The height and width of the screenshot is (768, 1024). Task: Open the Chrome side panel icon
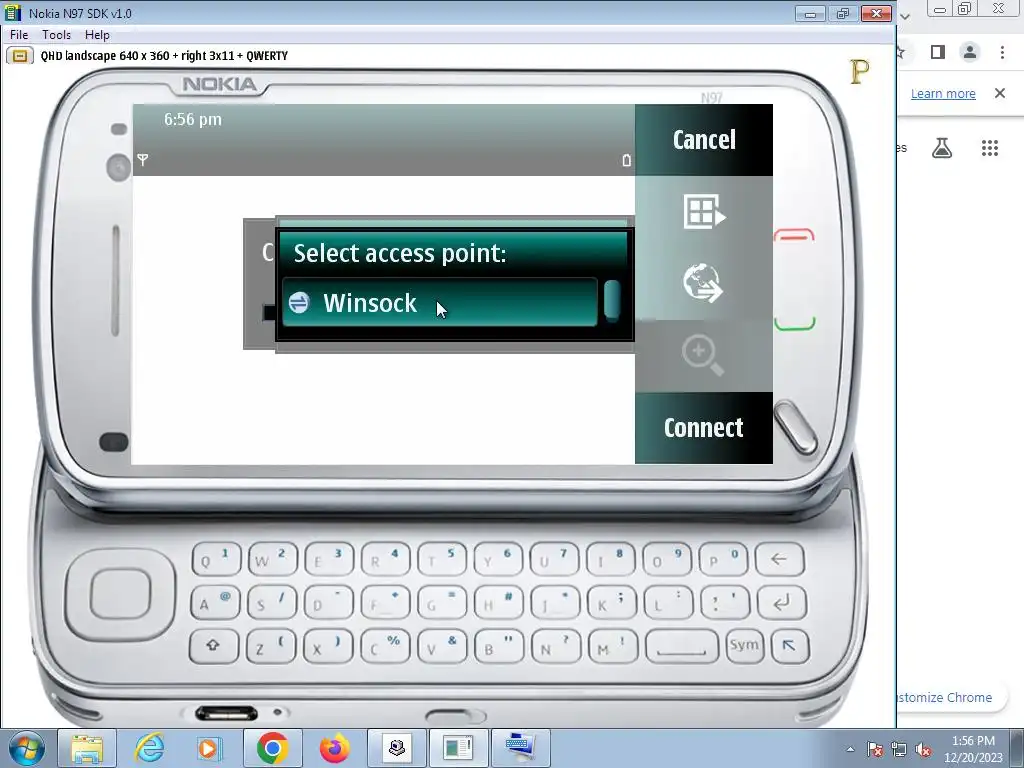point(938,52)
